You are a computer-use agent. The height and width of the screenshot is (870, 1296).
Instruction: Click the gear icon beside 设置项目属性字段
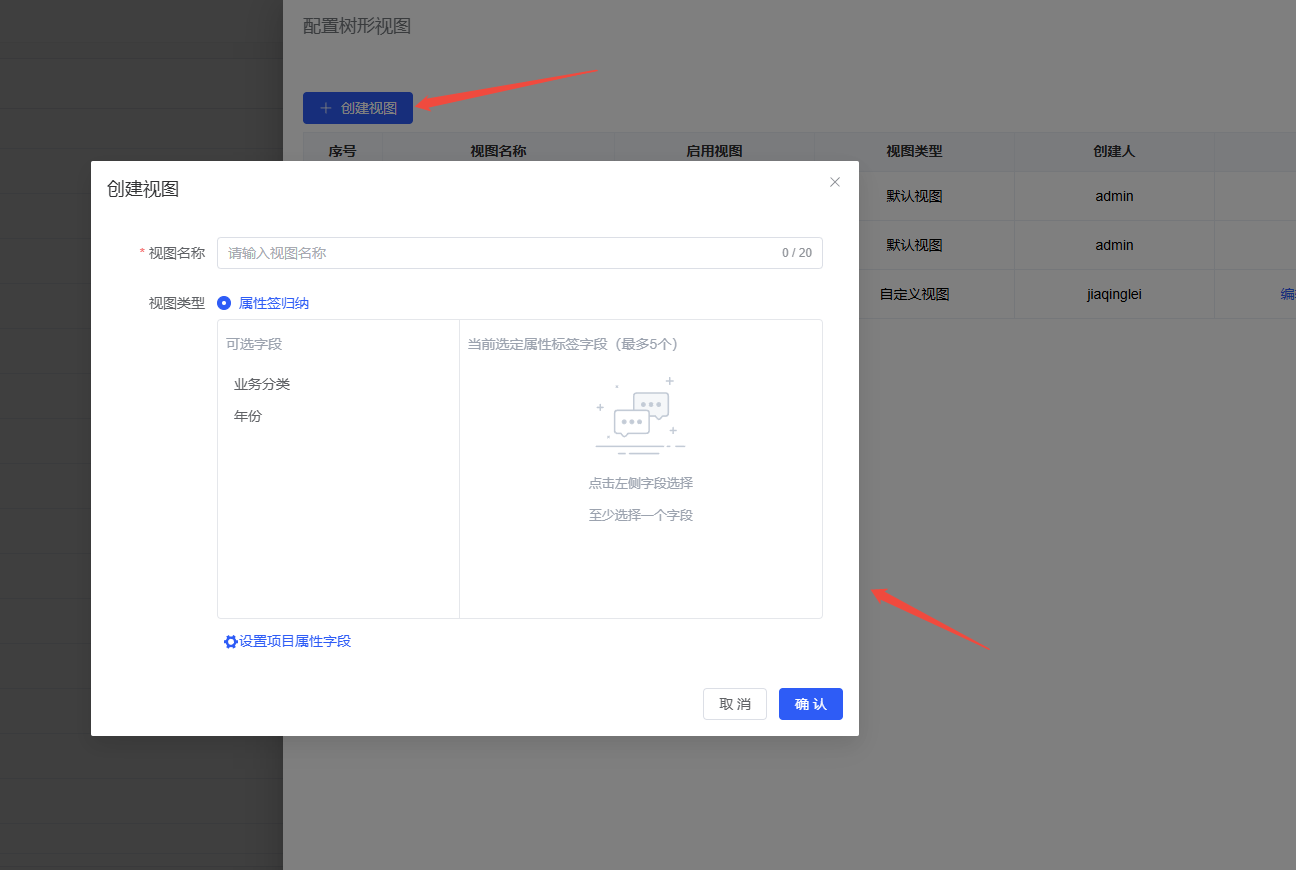coord(230,642)
